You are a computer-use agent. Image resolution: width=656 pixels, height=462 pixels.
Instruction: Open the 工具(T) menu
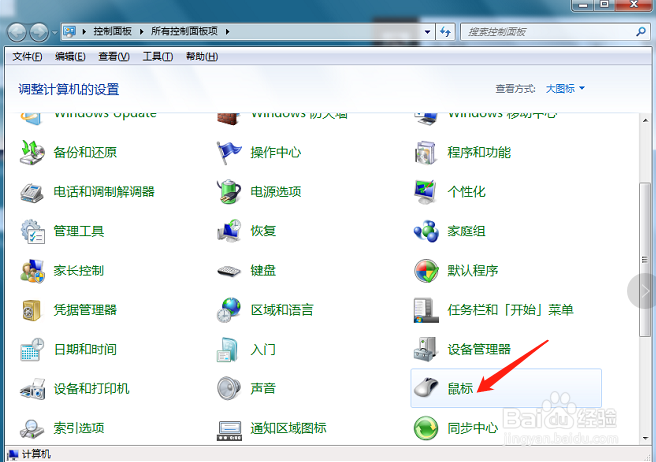tap(158, 56)
